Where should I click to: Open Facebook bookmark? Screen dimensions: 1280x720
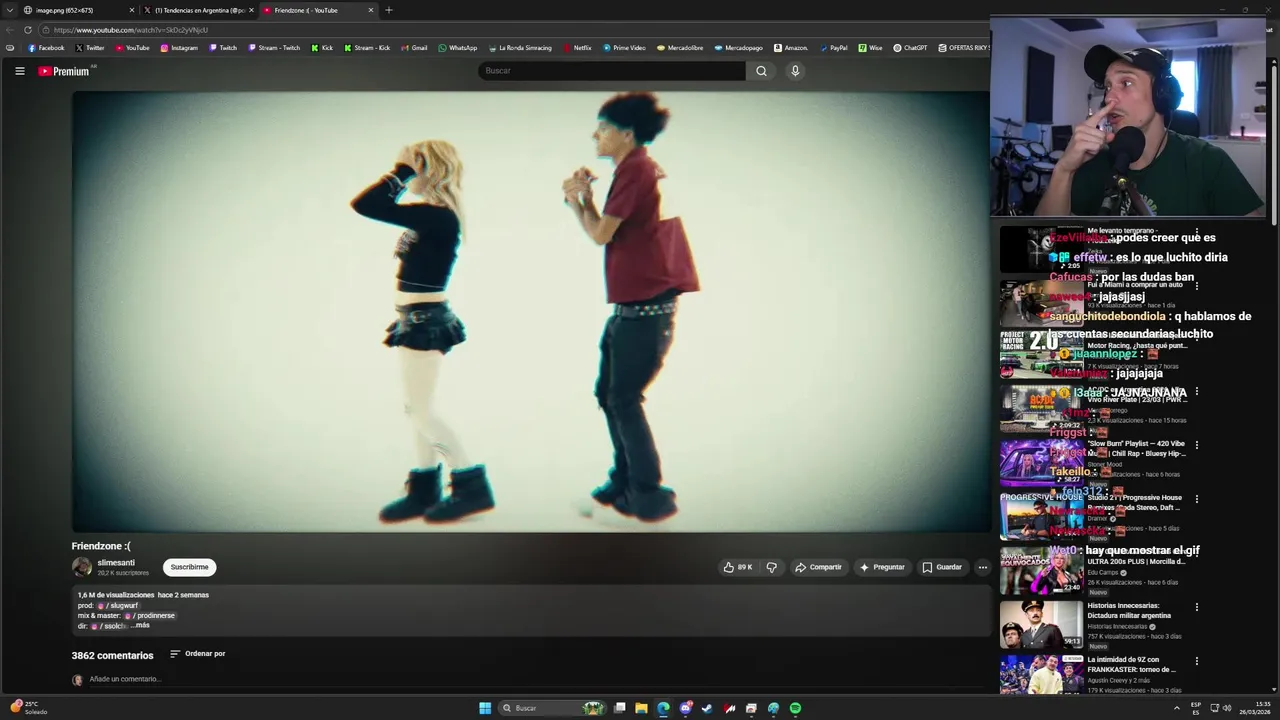(46, 48)
